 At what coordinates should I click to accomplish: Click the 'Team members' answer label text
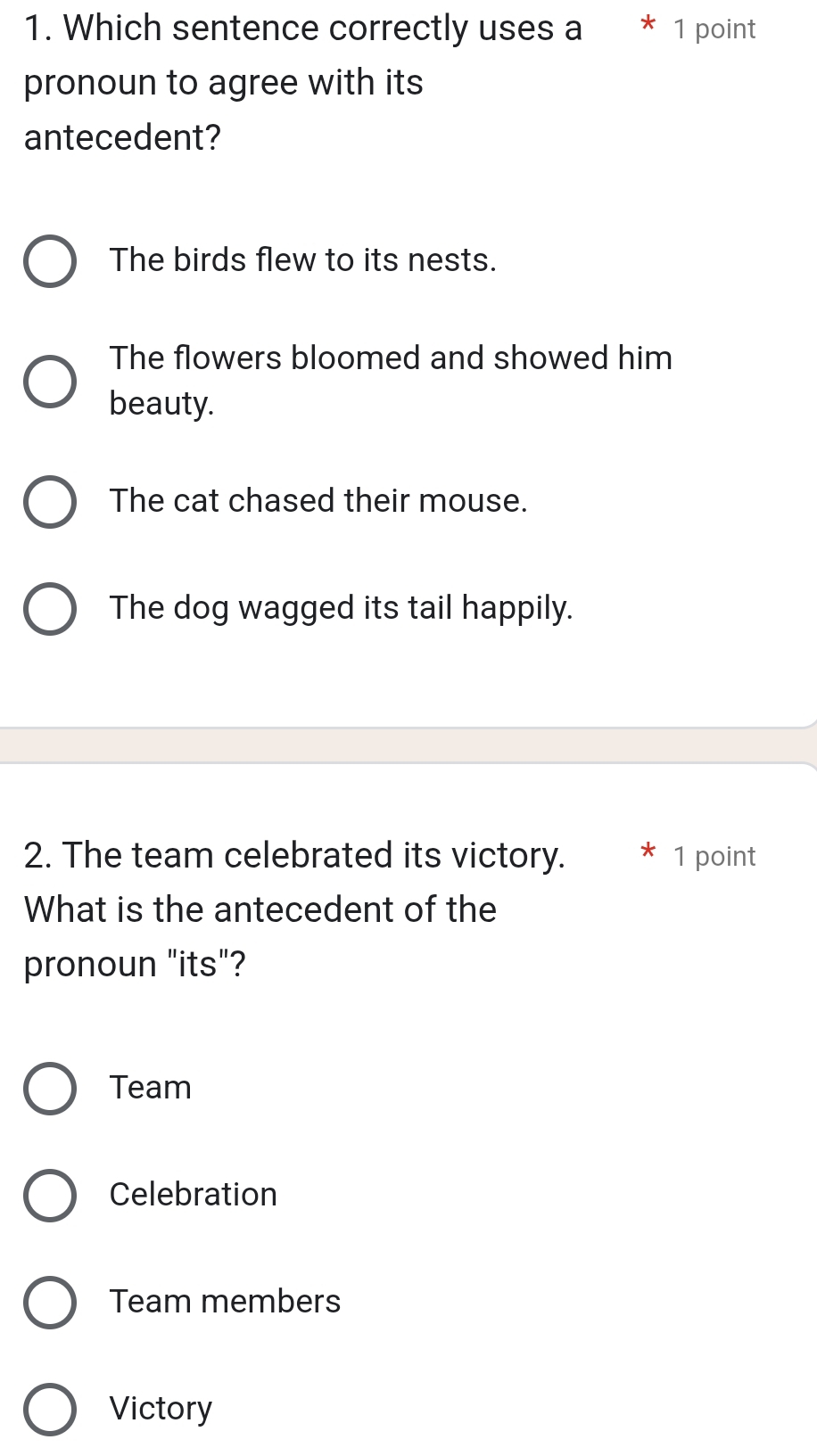225,1302
